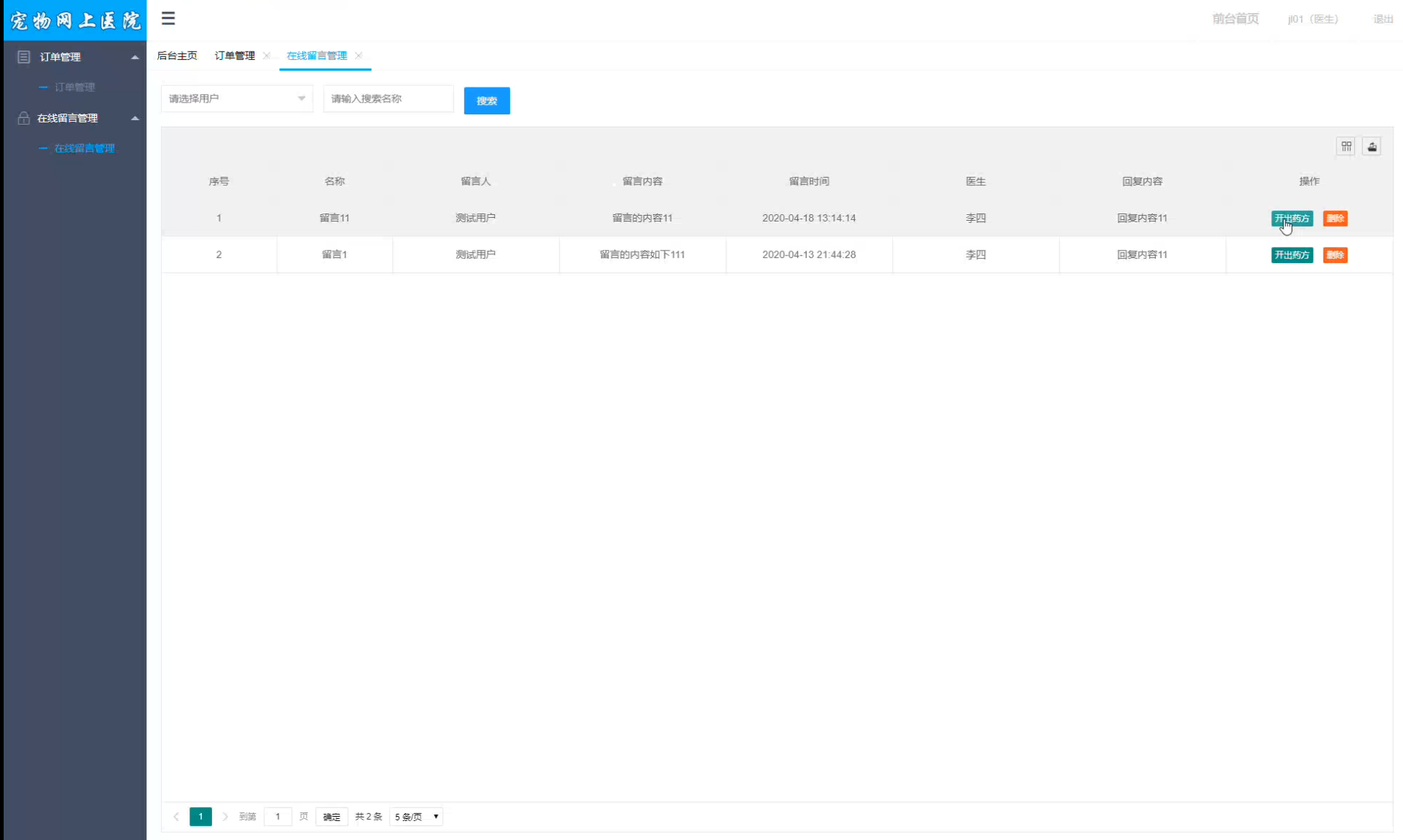Viewport: 1403px width, 840px height.
Task: Click the 留言内容 column header
Action: tap(642, 181)
